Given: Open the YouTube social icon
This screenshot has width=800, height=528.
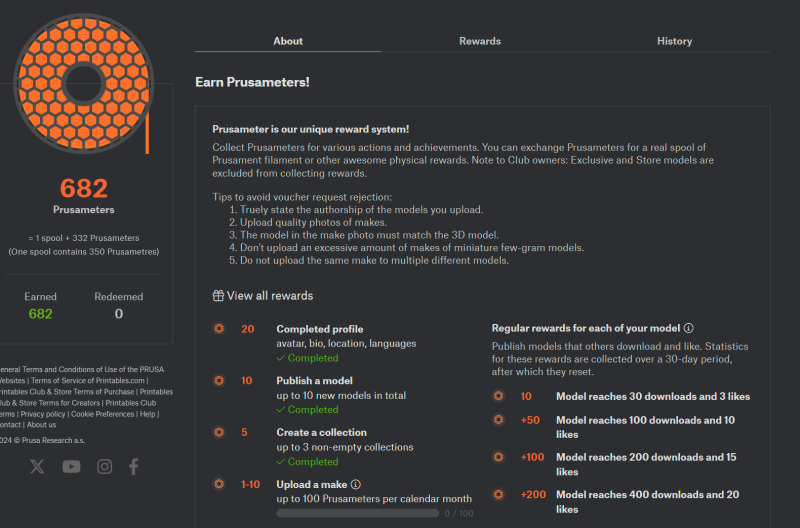Looking at the screenshot, I should pos(71,466).
